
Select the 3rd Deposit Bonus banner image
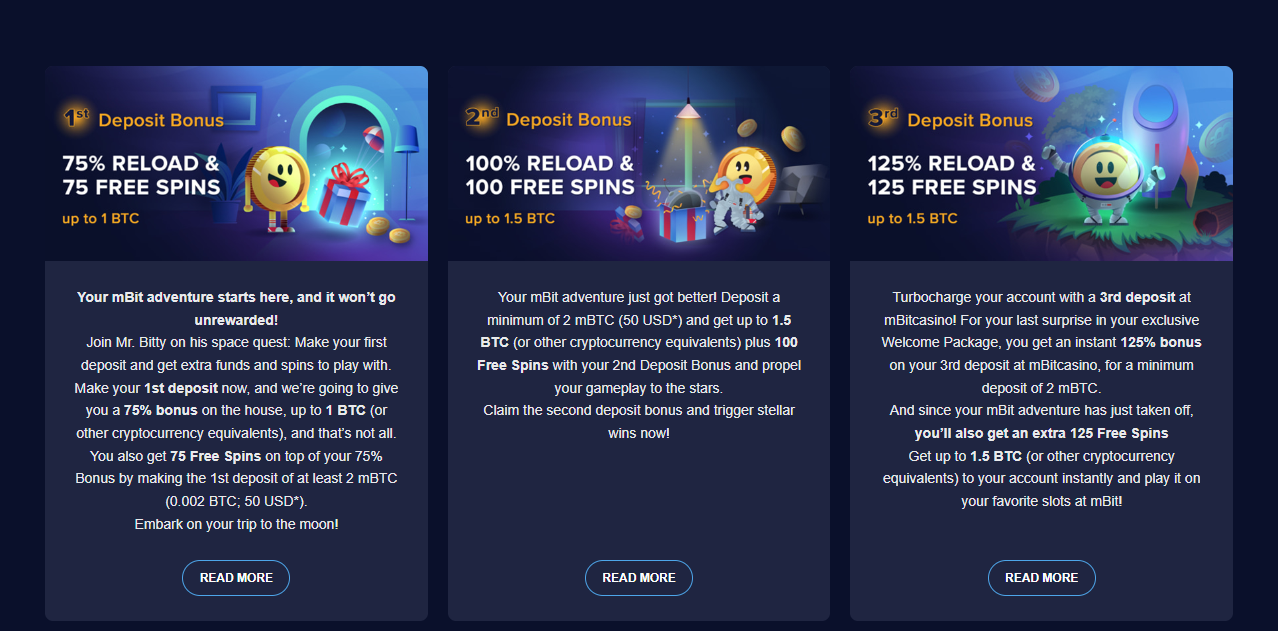[x=1041, y=163]
